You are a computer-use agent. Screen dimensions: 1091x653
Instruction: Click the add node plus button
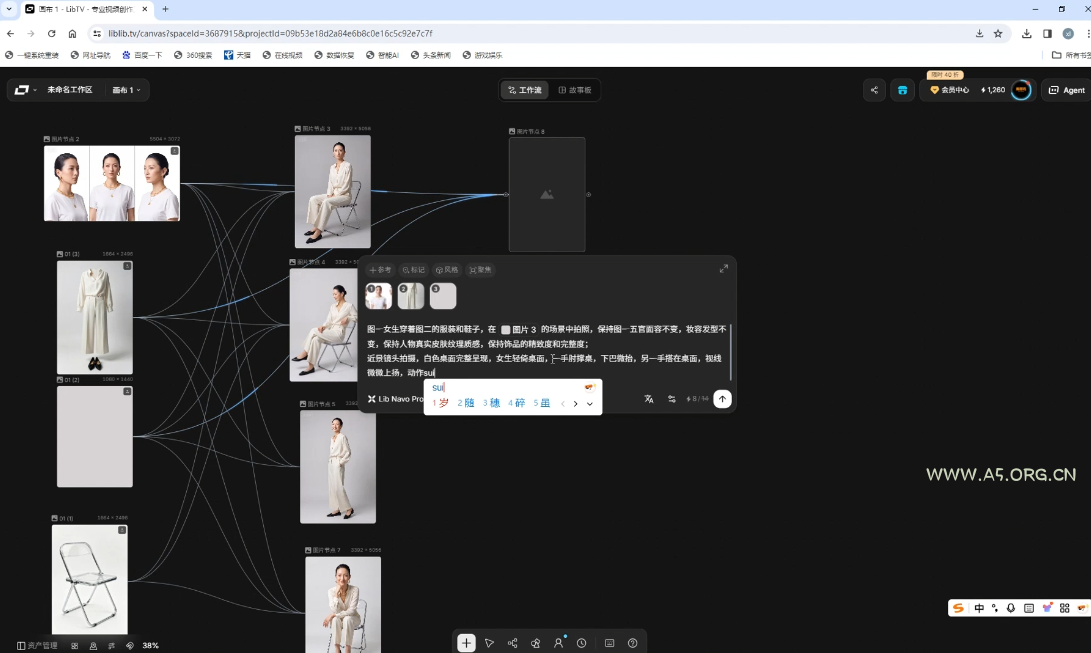point(466,643)
